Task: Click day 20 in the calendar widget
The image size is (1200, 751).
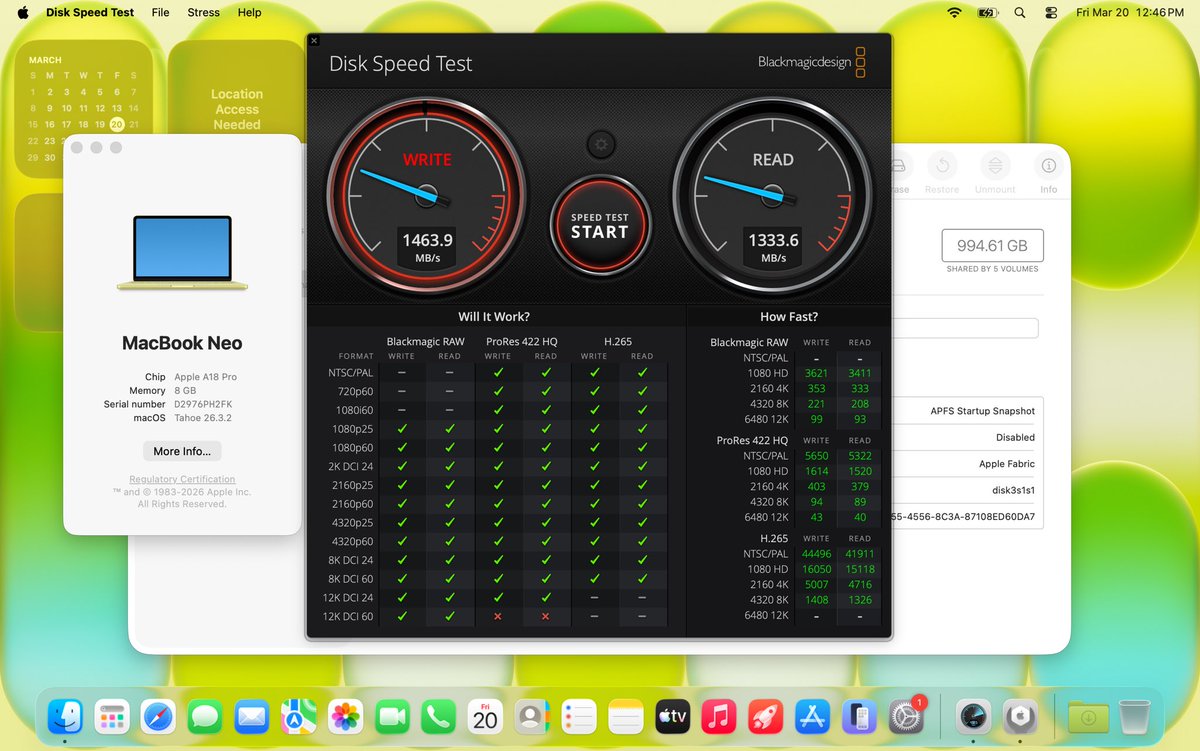Action: (x=117, y=124)
